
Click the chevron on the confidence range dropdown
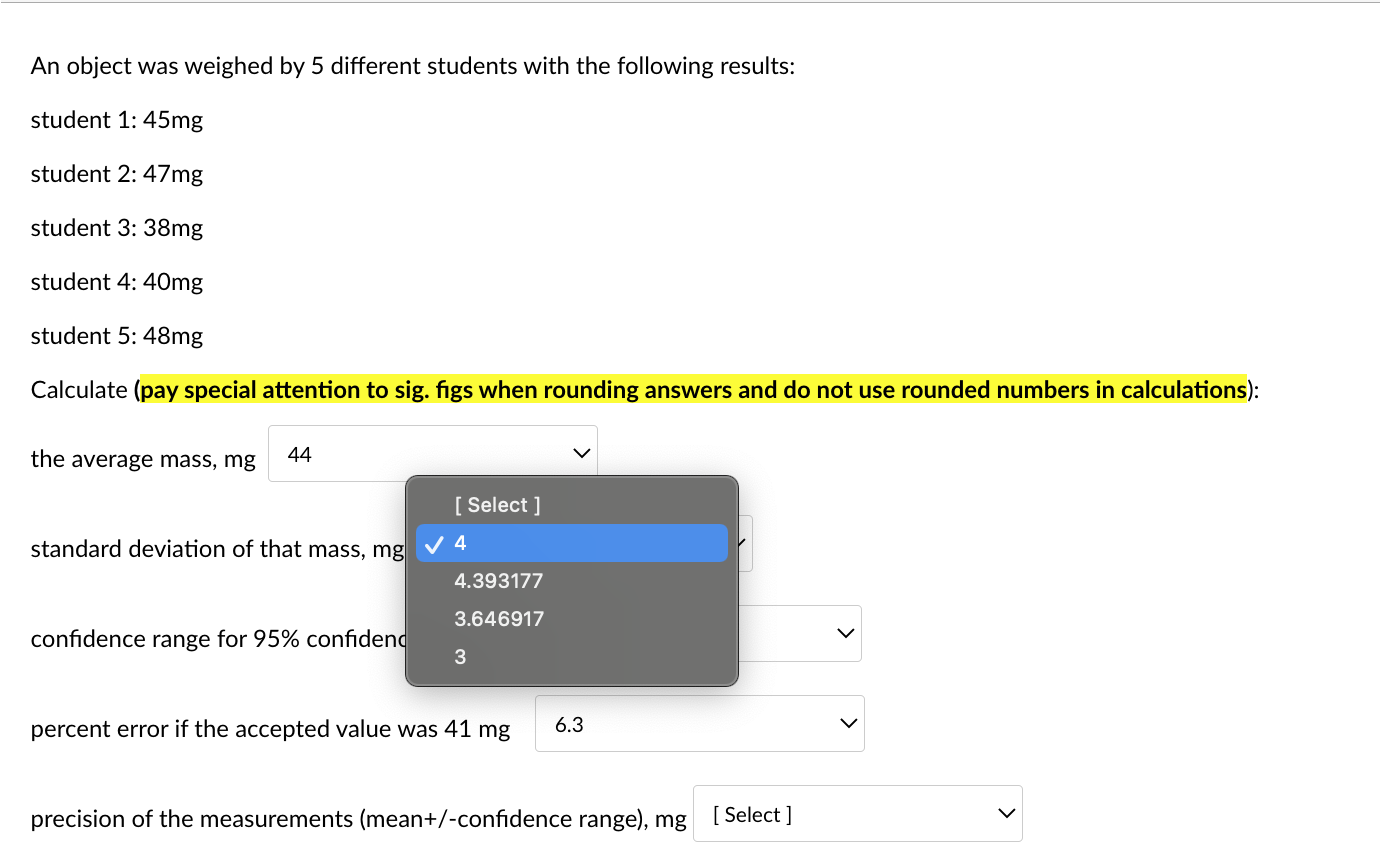click(845, 633)
